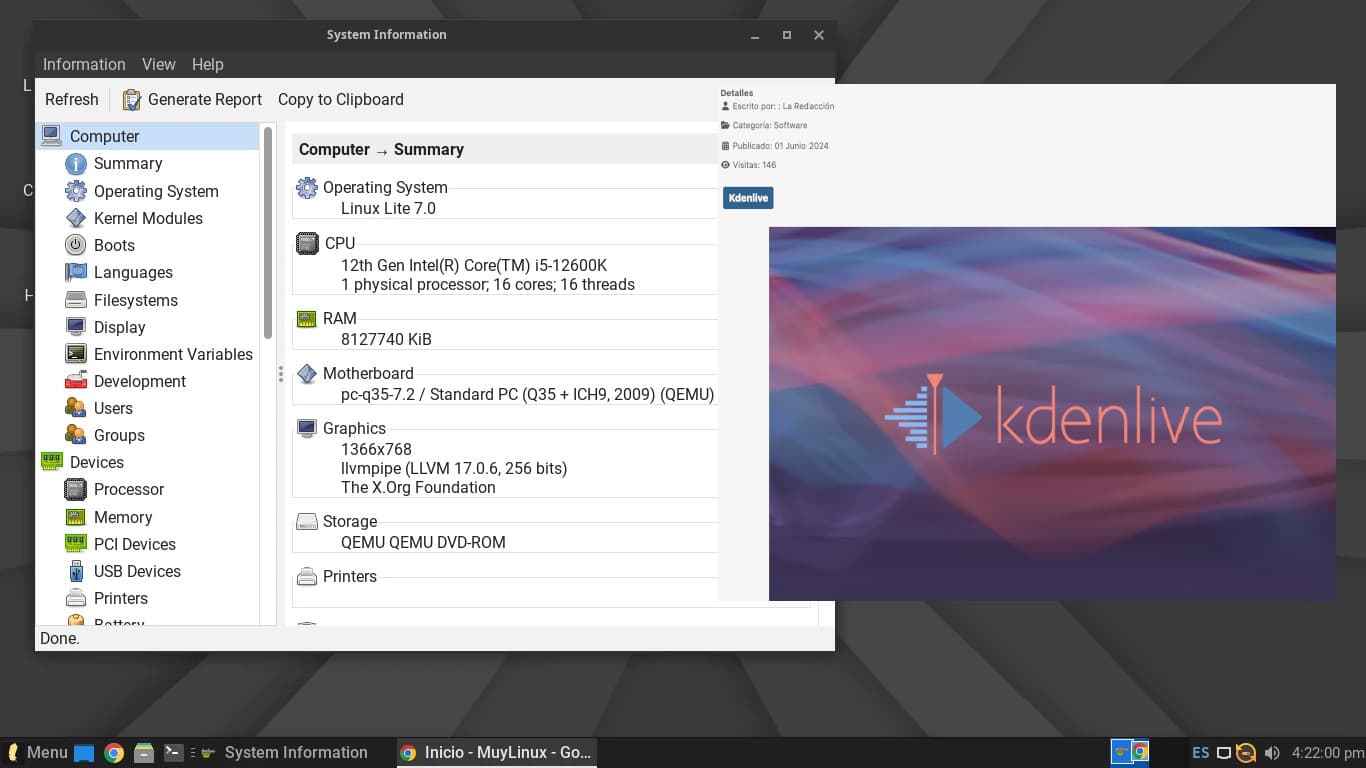The width and height of the screenshot is (1366, 768).
Task: Select Display sidebar entry
Action: (x=120, y=327)
